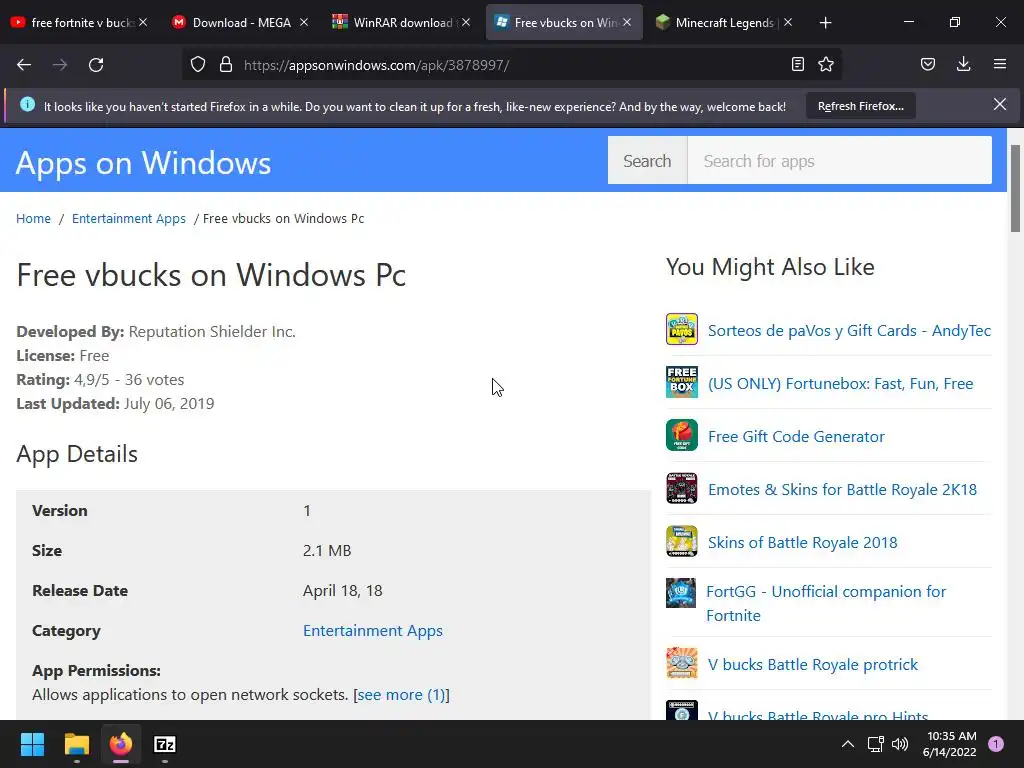Show hidden system tray icons chevron
This screenshot has height=768, width=1024.
(848, 744)
